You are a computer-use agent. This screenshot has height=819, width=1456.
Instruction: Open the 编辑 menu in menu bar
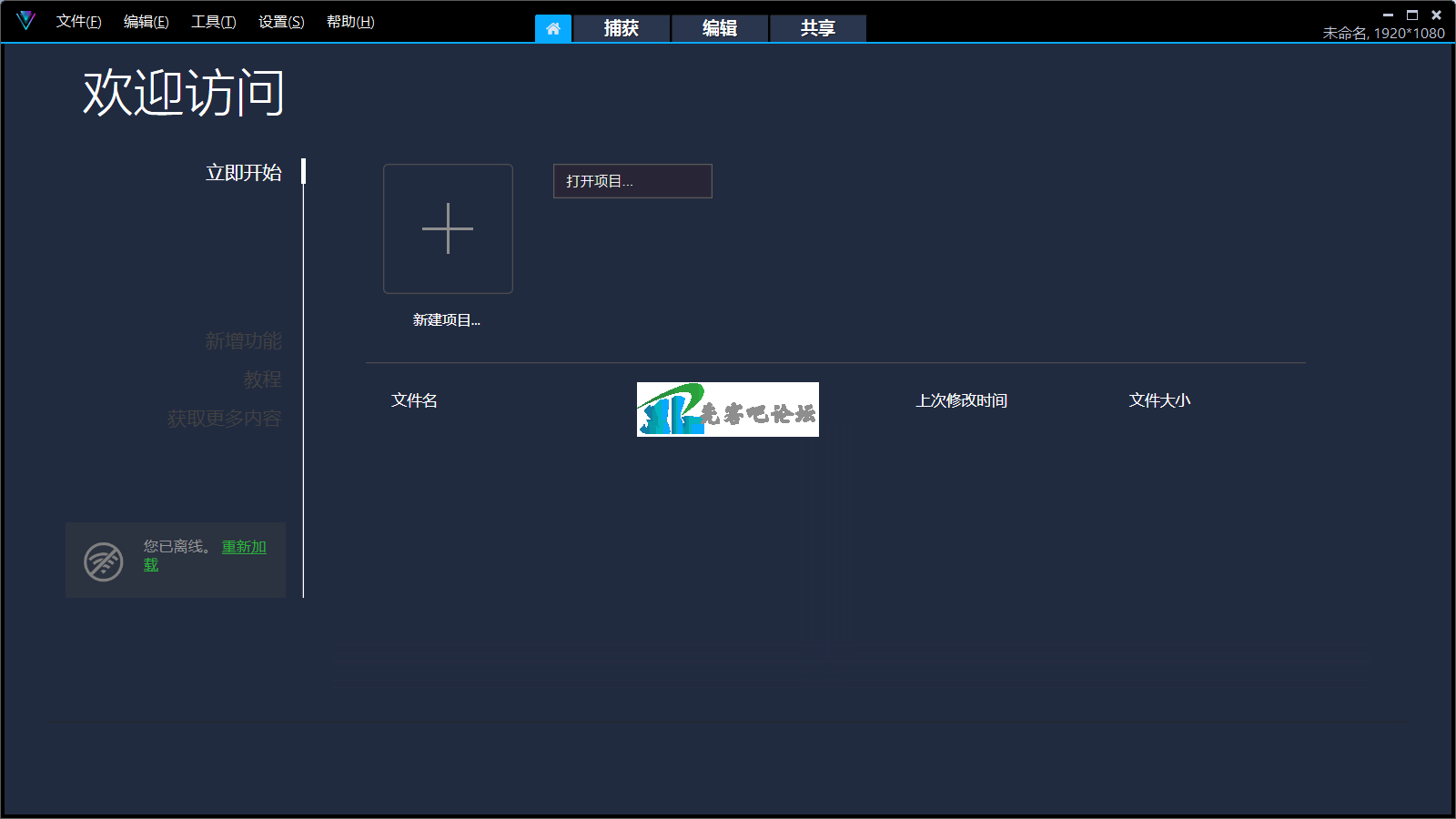coord(146,22)
